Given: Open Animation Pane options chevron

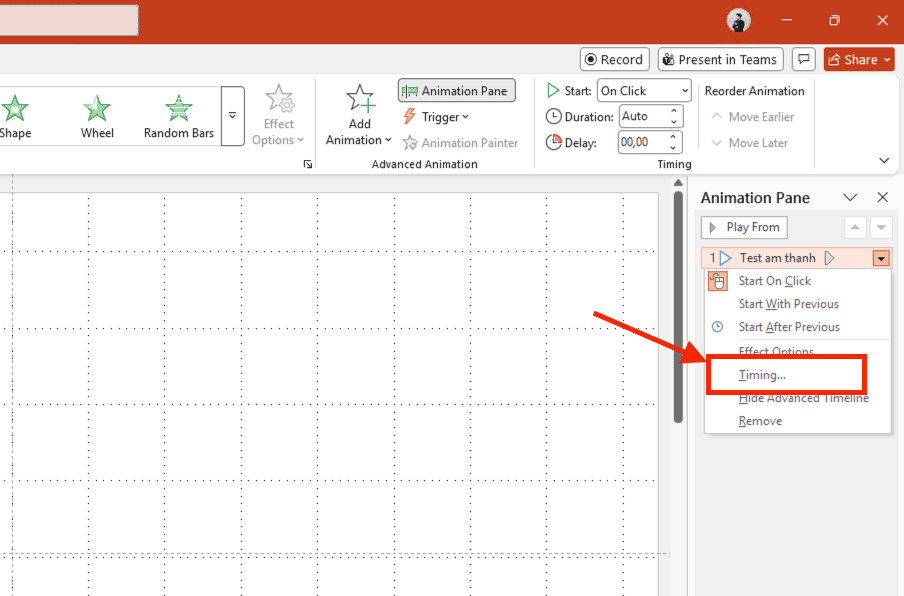Looking at the screenshot, I should pyautogui.click(x=850, y=198).
